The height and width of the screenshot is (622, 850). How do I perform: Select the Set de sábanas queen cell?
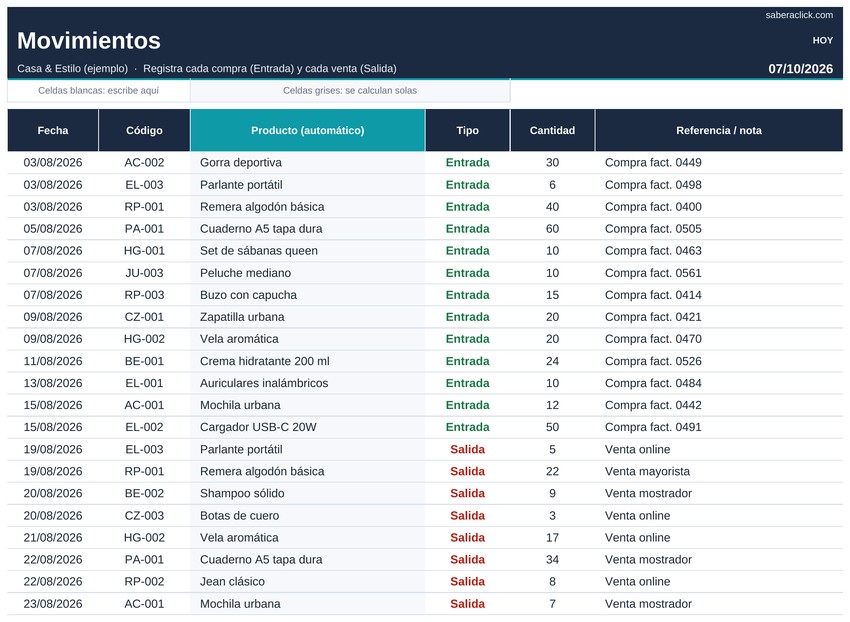307,251
